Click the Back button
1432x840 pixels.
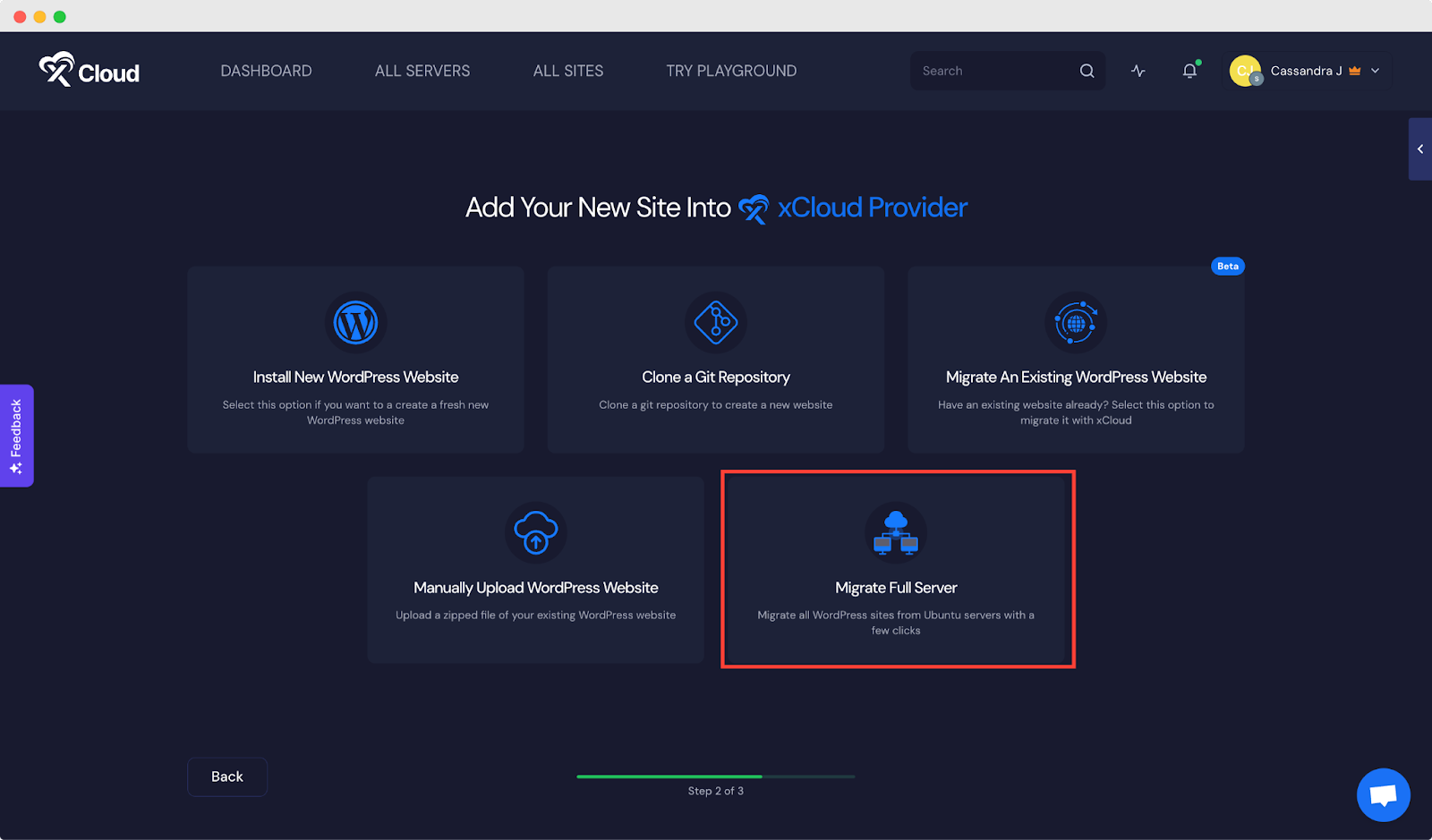tap(226, 776)
